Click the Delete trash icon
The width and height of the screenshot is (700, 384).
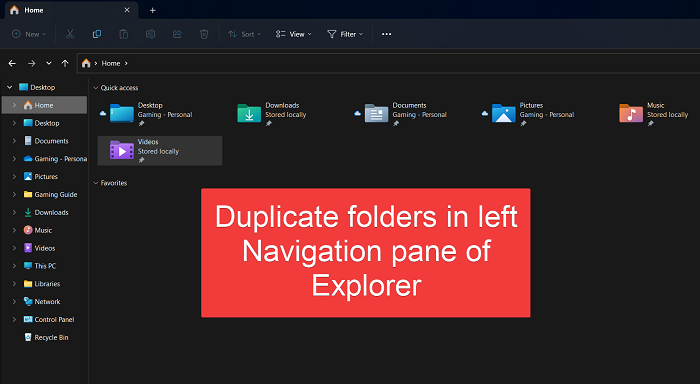click(204, 34)
